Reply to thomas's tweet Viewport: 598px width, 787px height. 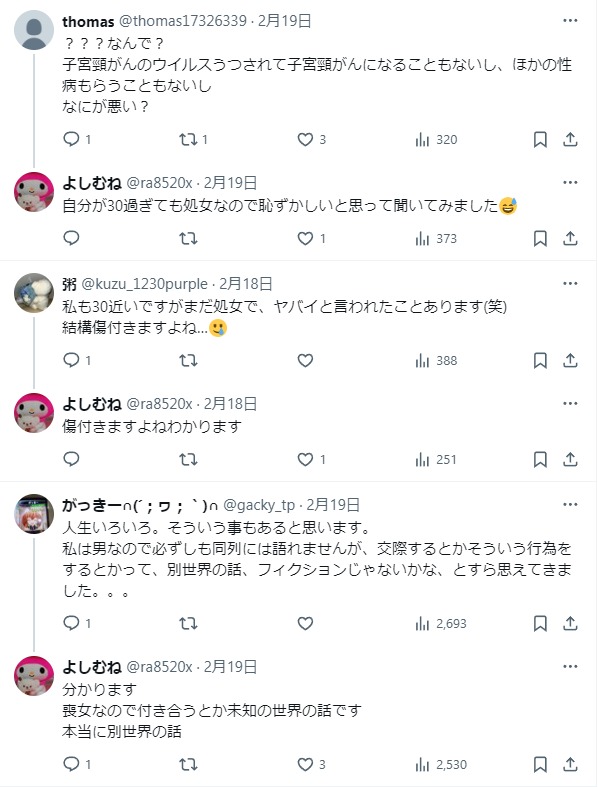(x=77, y=139)
